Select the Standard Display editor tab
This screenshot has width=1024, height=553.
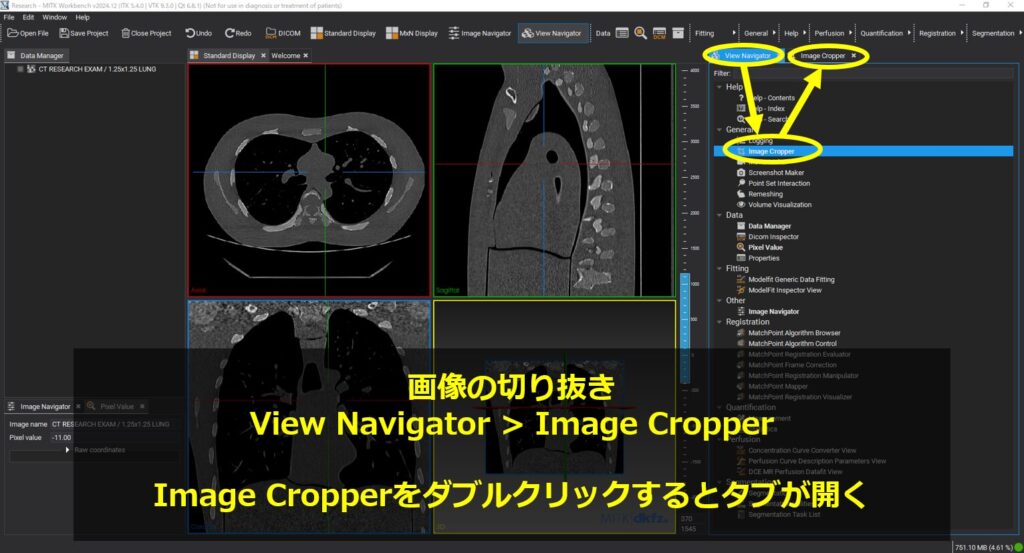229,55
